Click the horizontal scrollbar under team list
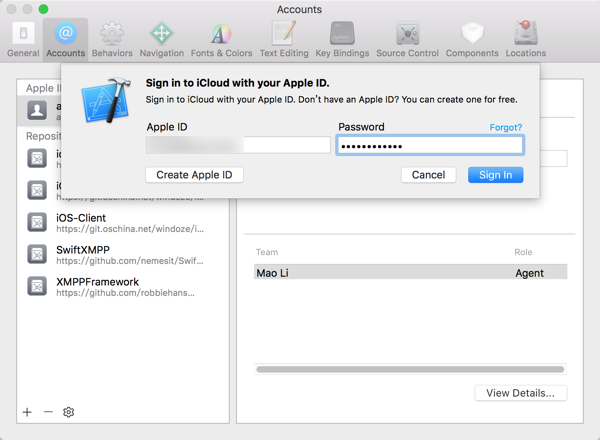This screenshot has width=600, height=440. 410,369
